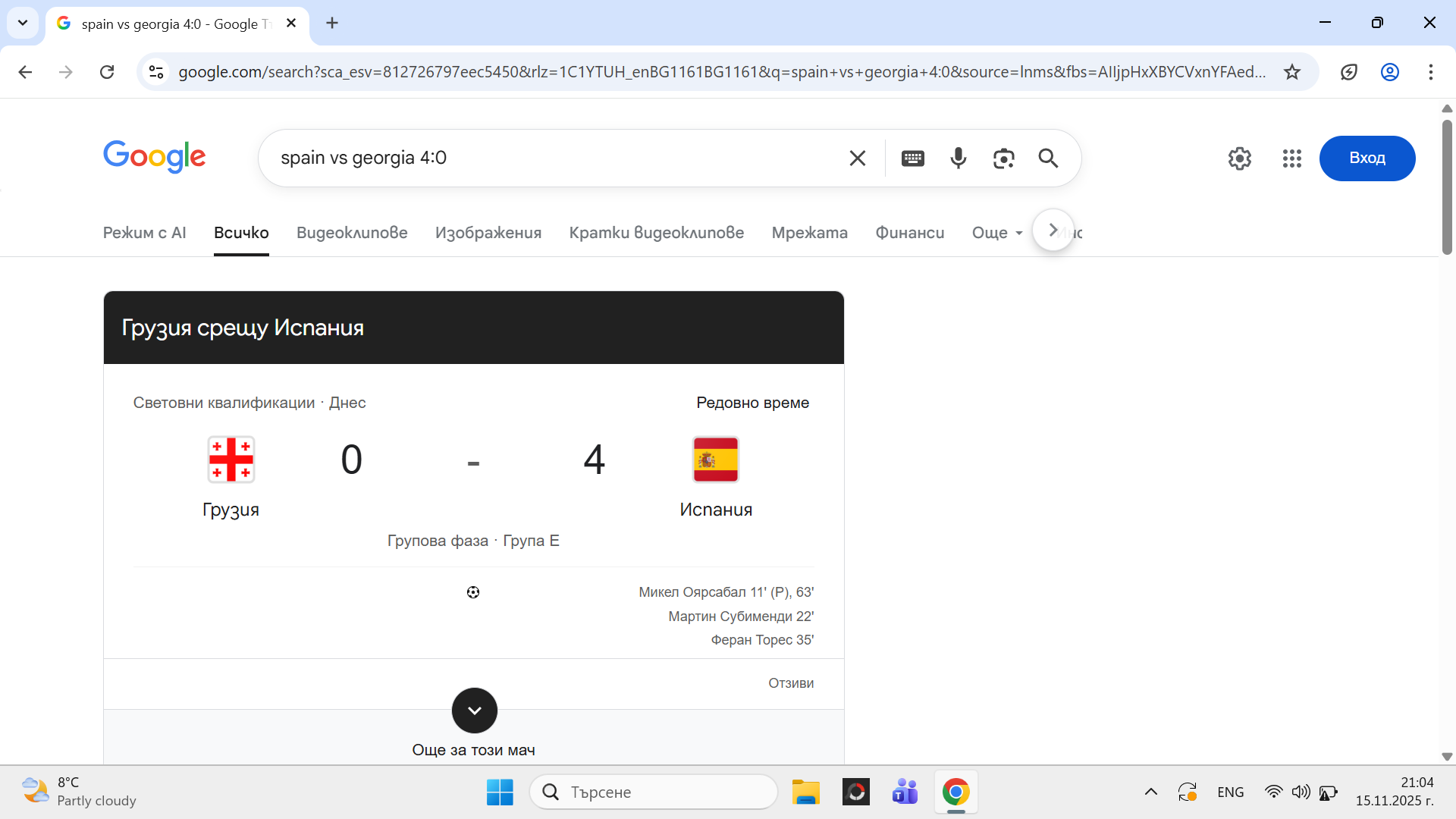Viewport: 1456px width, 819px height.
Task: Click the voice search microphone icon
Action: point(958,158)
